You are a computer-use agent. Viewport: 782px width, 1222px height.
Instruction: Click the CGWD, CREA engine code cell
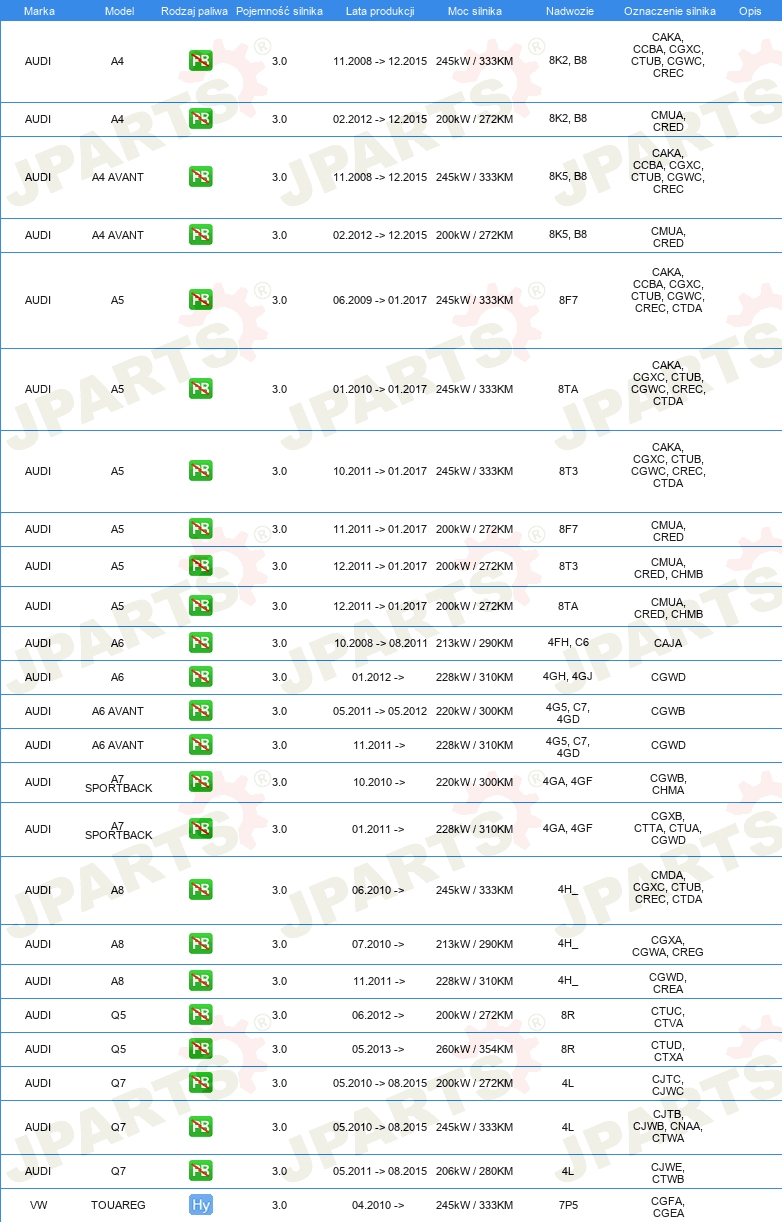tap(668, 983)
